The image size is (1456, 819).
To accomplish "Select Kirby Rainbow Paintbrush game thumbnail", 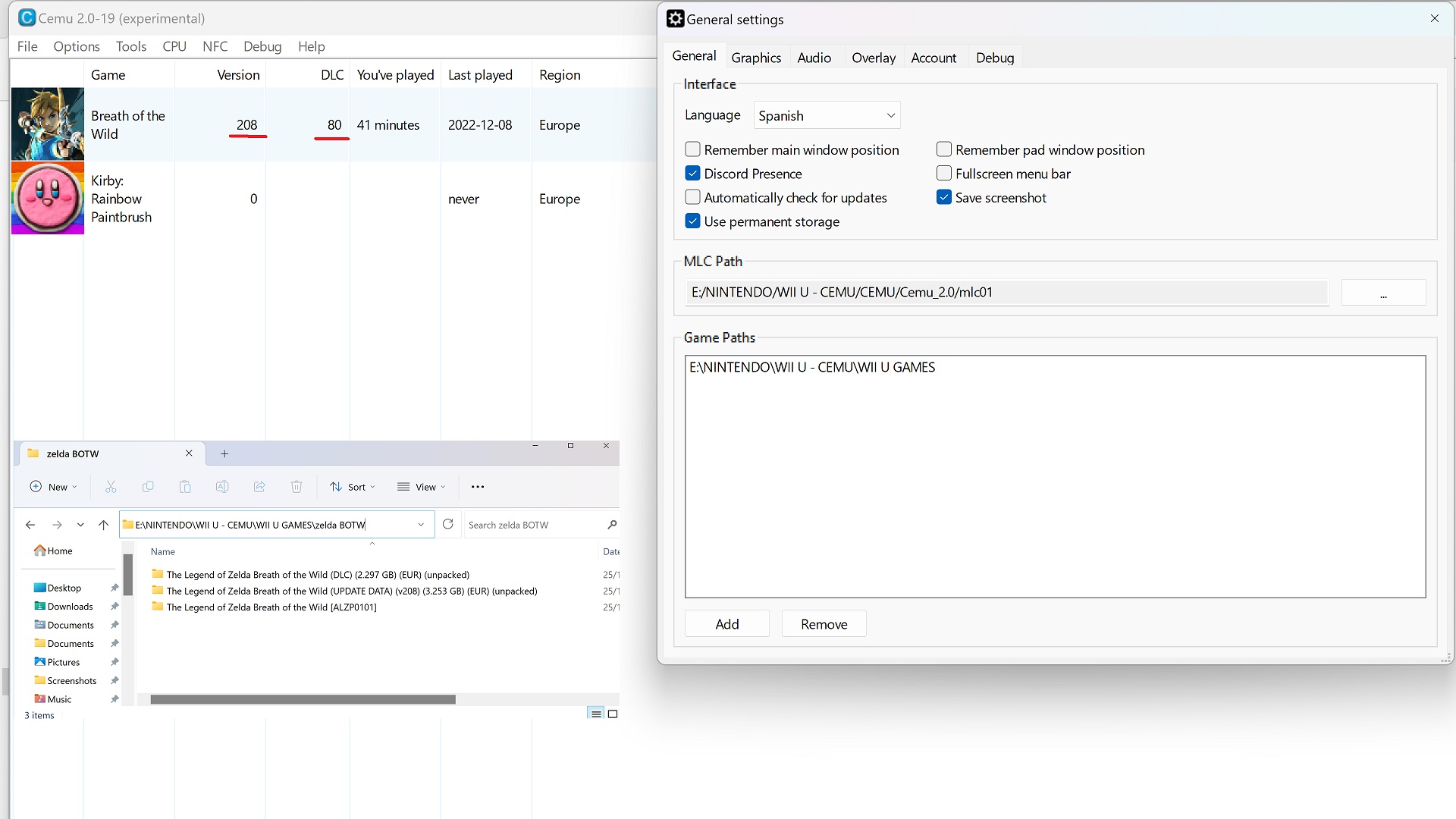I will coord(47,199).
